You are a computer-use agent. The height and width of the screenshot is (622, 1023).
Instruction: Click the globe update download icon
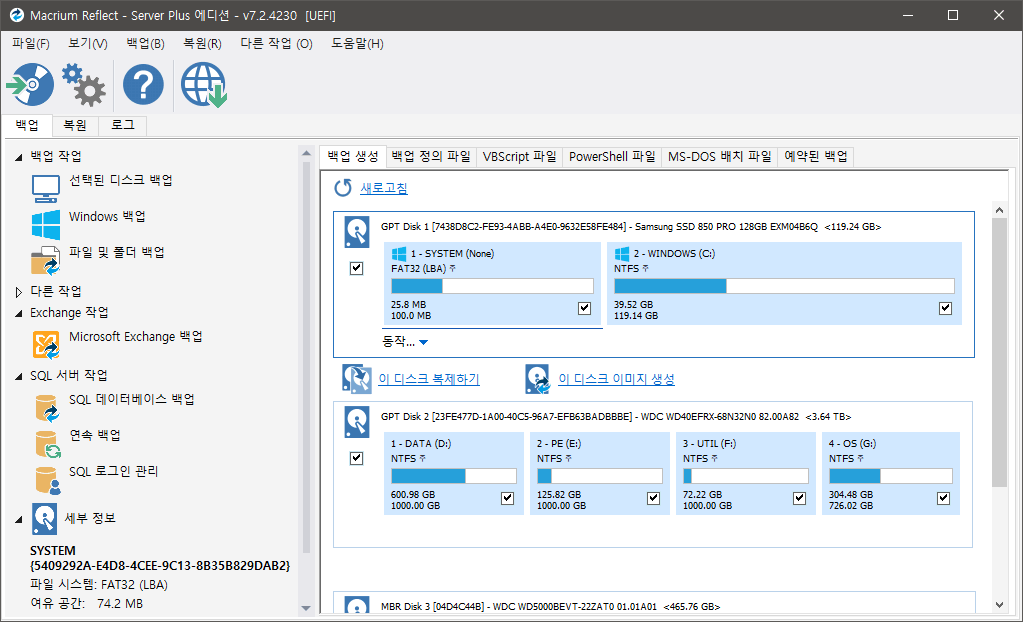(x=204, y=84)
